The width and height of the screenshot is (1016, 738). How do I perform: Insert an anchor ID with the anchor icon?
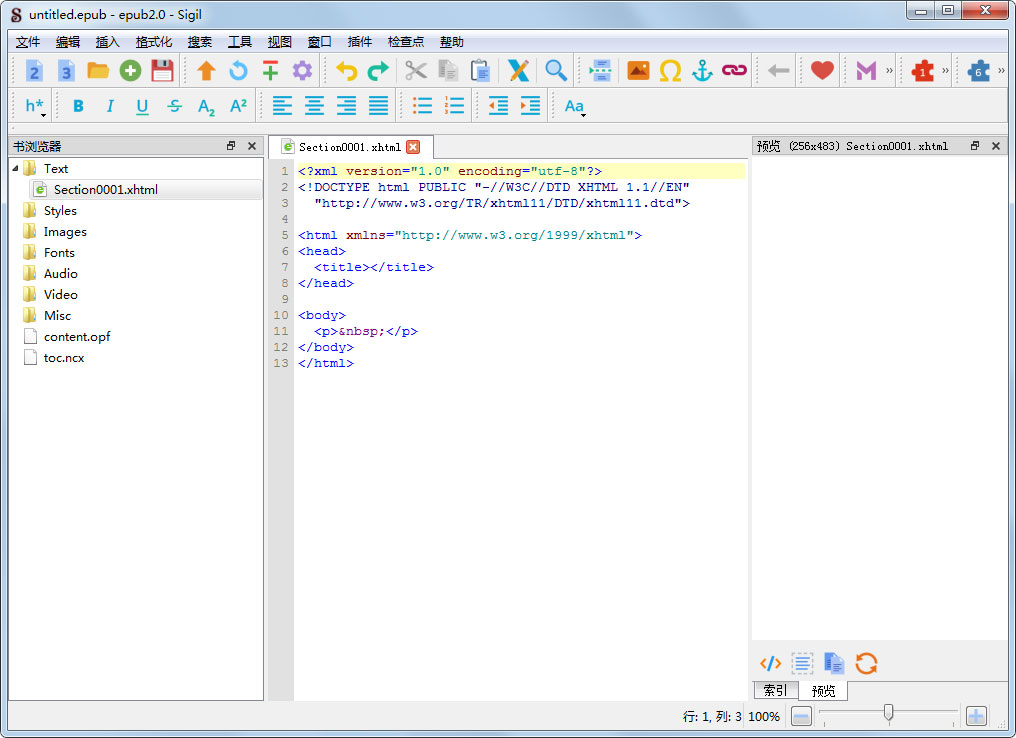point(702,71)
